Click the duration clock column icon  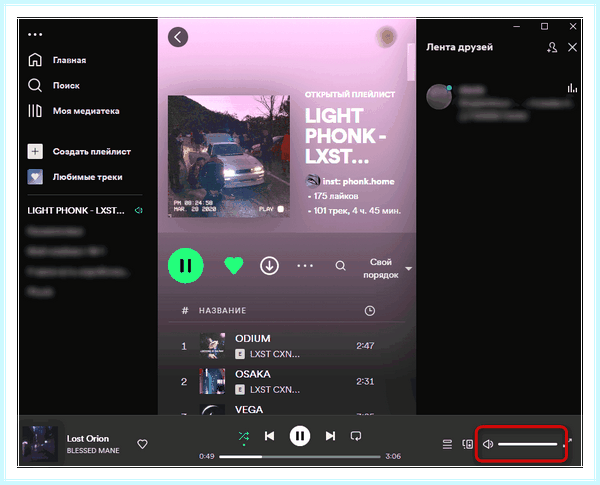pyautogui.click(x=370, y=310)
